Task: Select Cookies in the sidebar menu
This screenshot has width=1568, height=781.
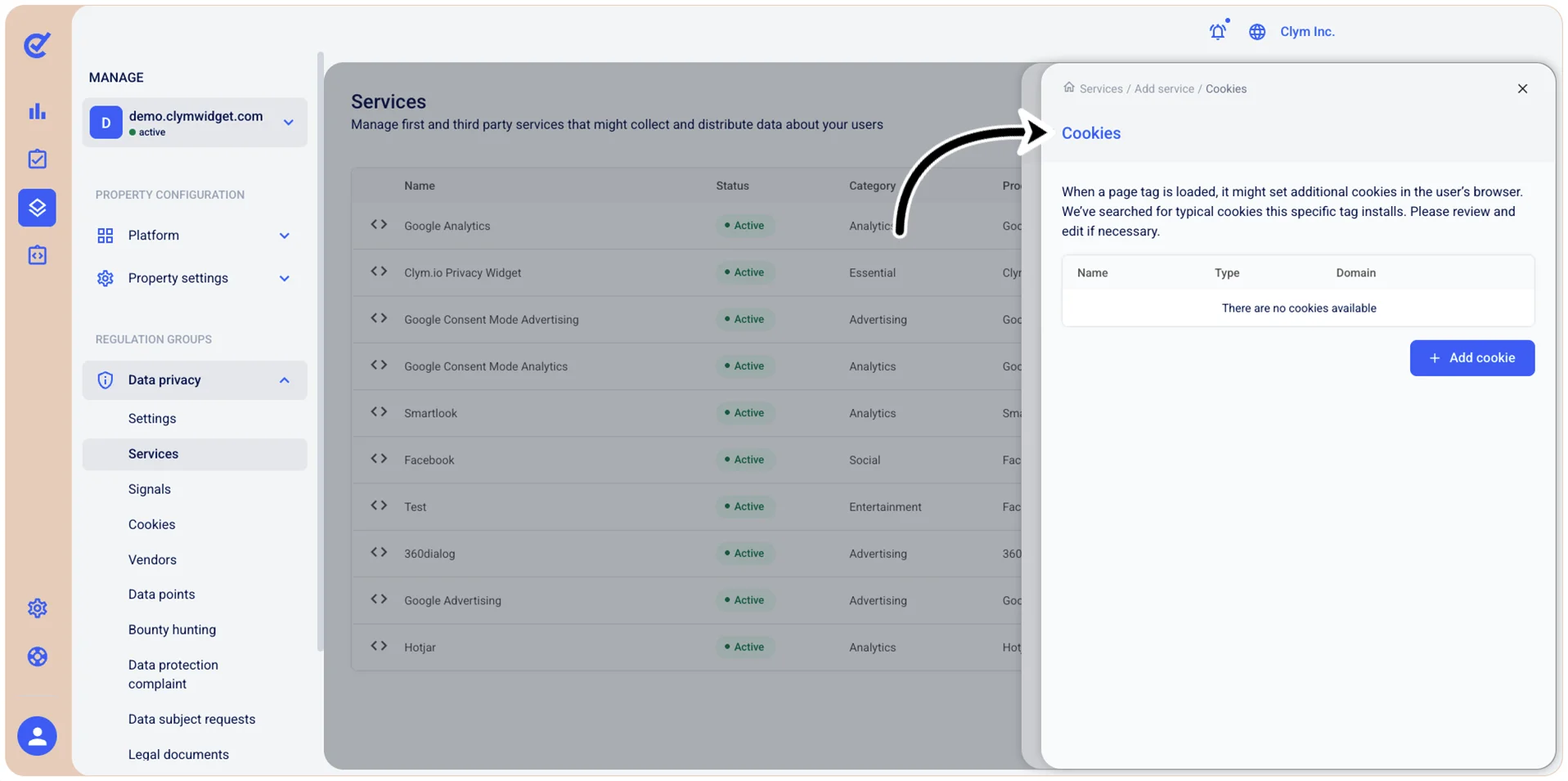Action: (x=151, y=524)
